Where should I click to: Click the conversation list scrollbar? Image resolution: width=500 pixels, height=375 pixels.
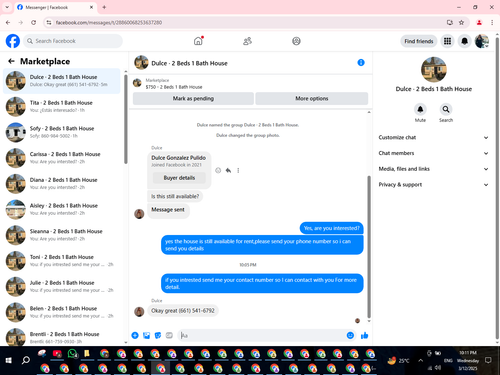(126, 119)
